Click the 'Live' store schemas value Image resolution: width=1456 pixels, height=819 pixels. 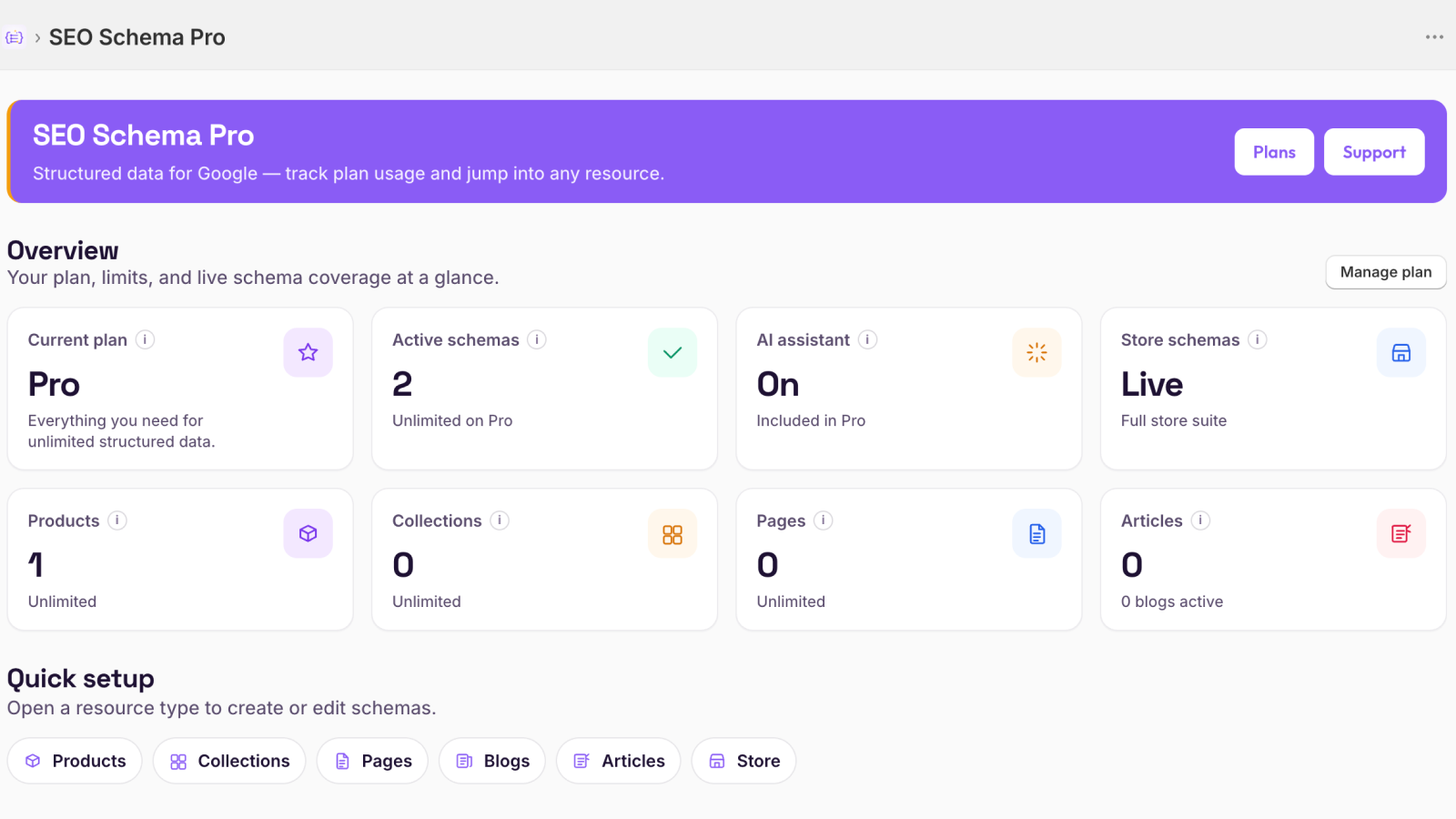click(x=1152, y=385)
